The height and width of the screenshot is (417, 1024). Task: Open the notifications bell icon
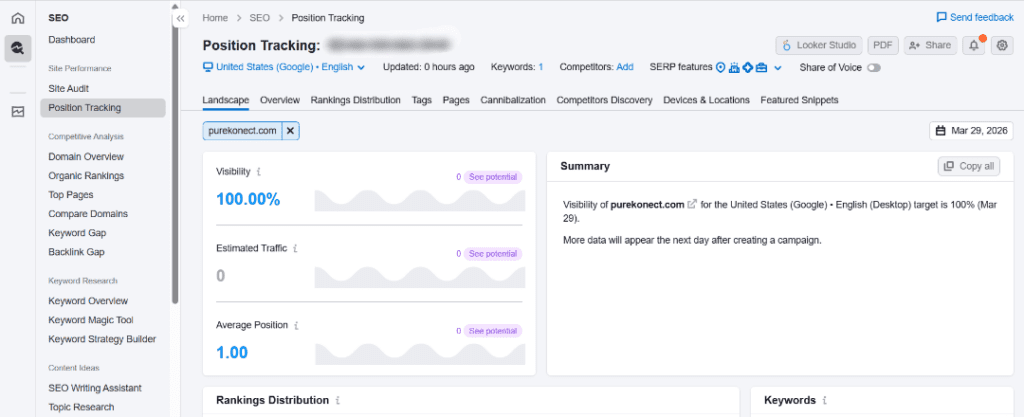(x=973, y=45)
